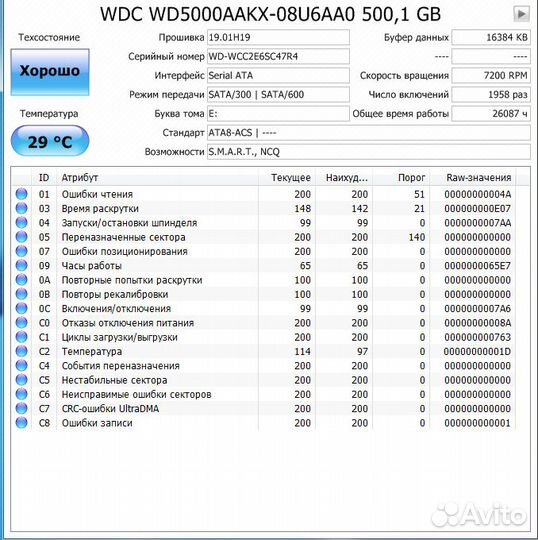The image size is (538, 540).
Task: Click raw value 0000000004A
Action: coord(478,194)
